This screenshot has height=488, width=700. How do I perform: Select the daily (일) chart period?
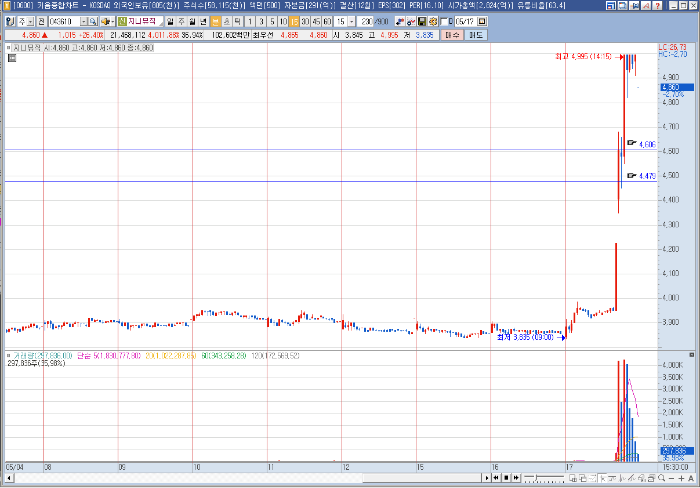[x=170, y=21]
